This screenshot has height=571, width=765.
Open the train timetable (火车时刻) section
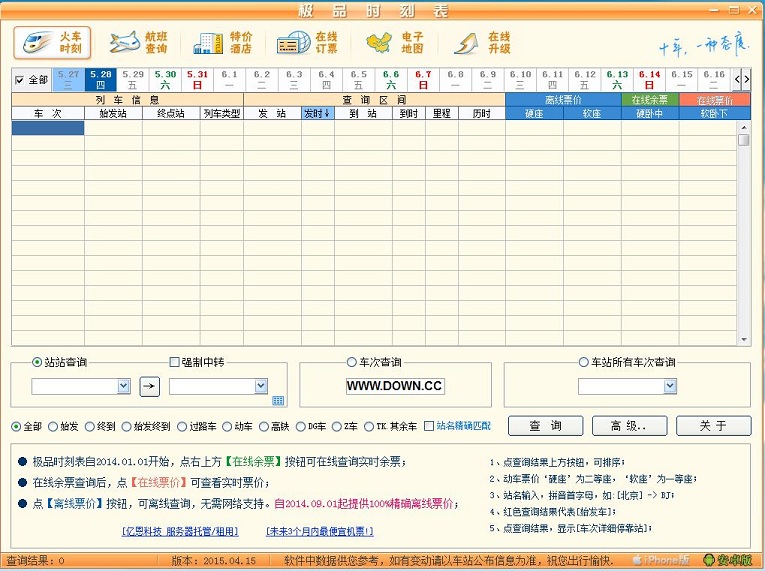point(52,42)
